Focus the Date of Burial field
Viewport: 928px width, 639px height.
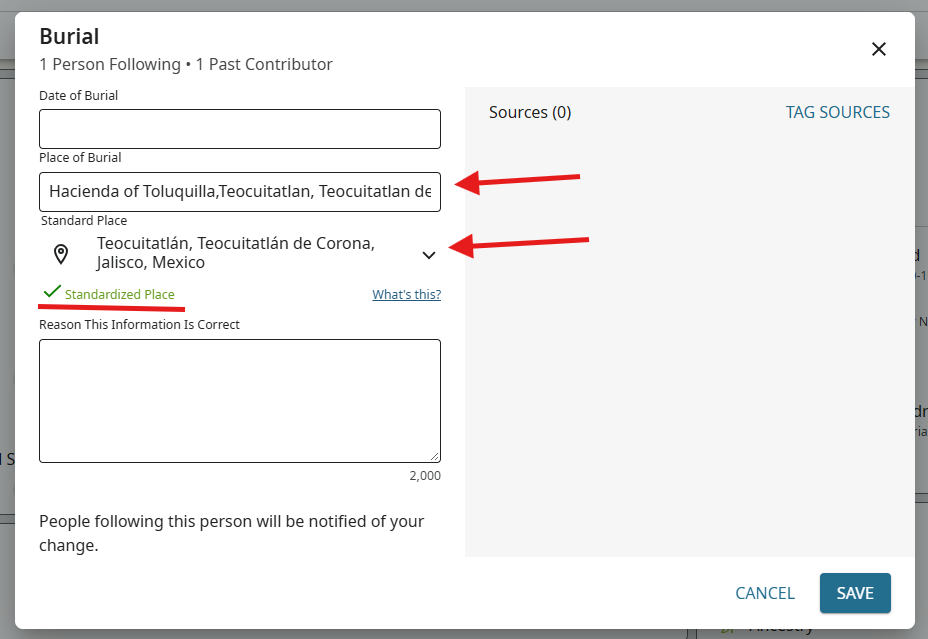point(240,129)
